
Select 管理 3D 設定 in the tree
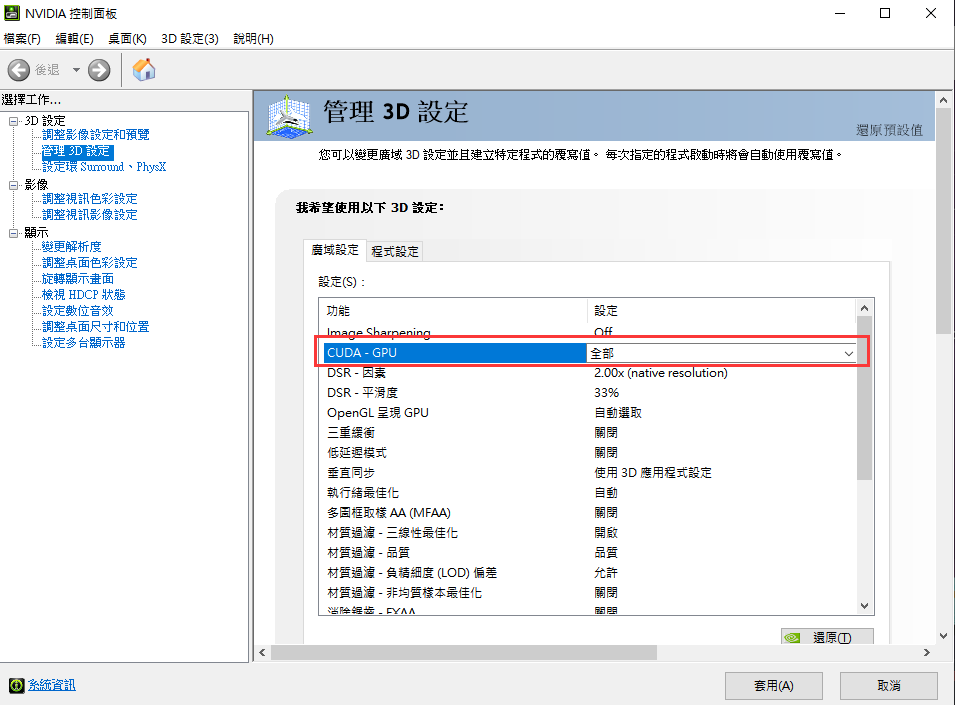click(76, 151)
